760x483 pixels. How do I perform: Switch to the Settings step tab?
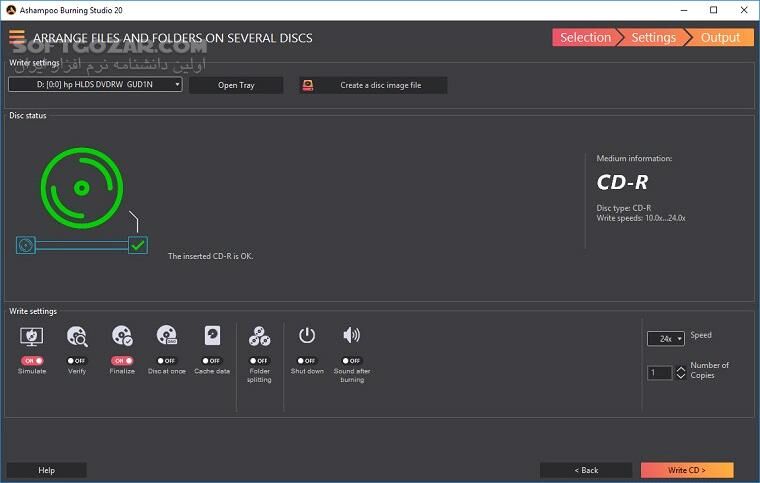coord(653,38)
